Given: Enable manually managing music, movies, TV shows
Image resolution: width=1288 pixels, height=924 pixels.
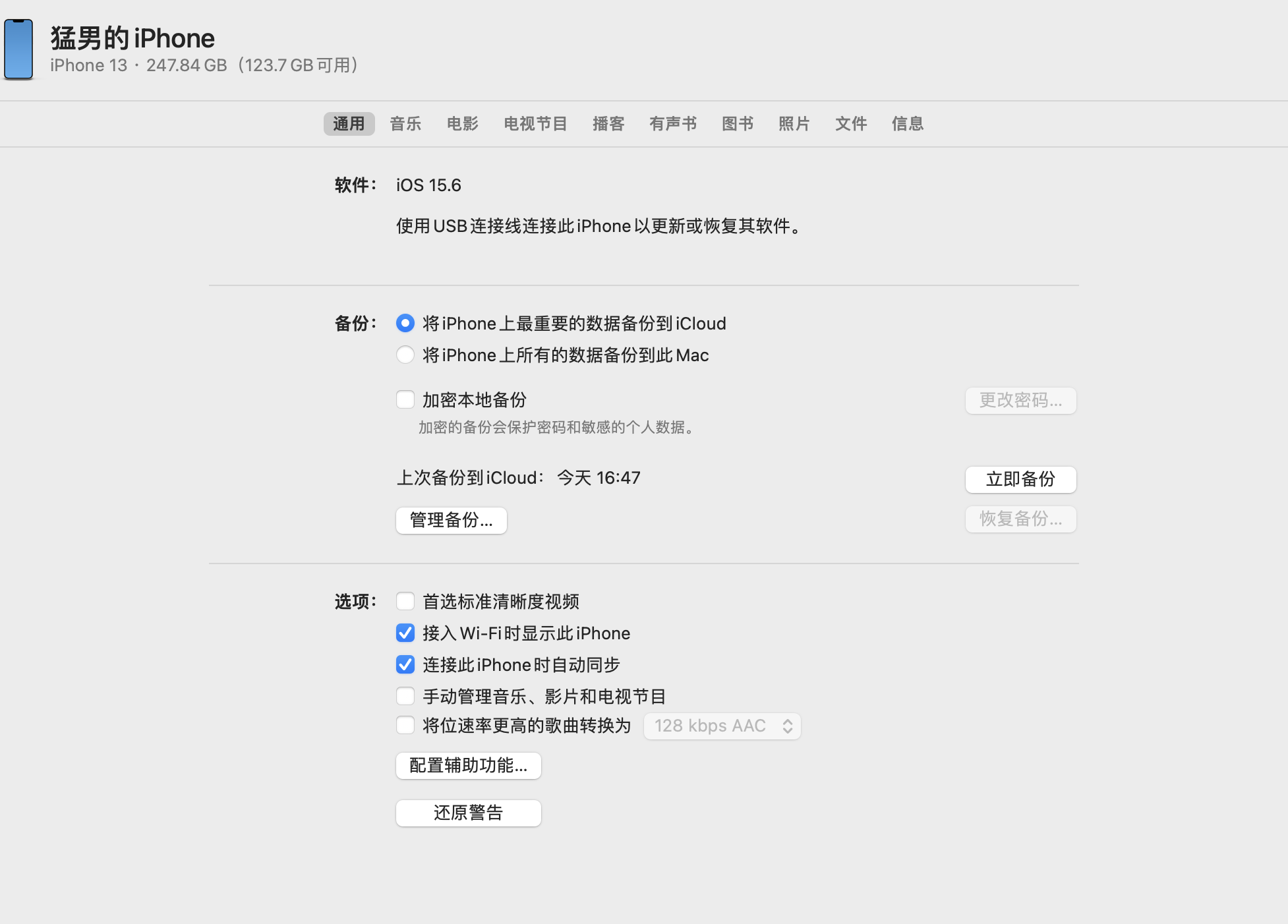Looking at the screenshot, I should [405, 696].
